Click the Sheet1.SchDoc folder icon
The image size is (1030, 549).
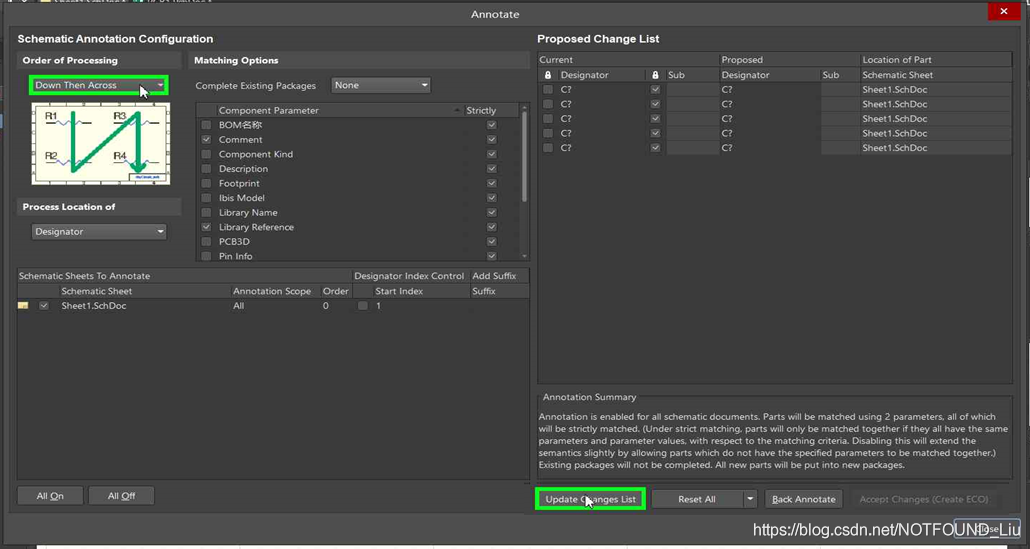point(23,306)
